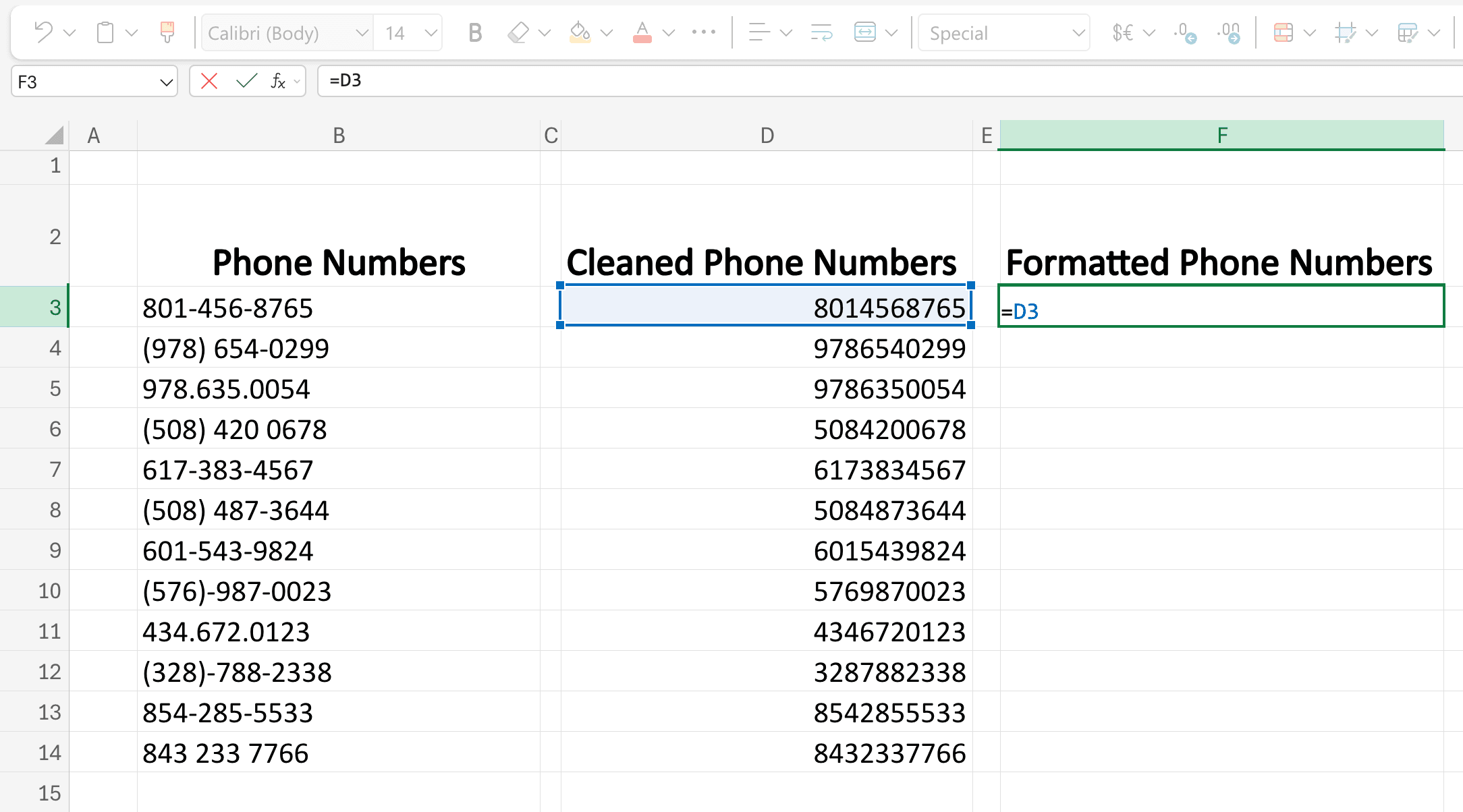1463x812 pixels.
Task: Open the font name dropdown
Action: tap(362, 32)
